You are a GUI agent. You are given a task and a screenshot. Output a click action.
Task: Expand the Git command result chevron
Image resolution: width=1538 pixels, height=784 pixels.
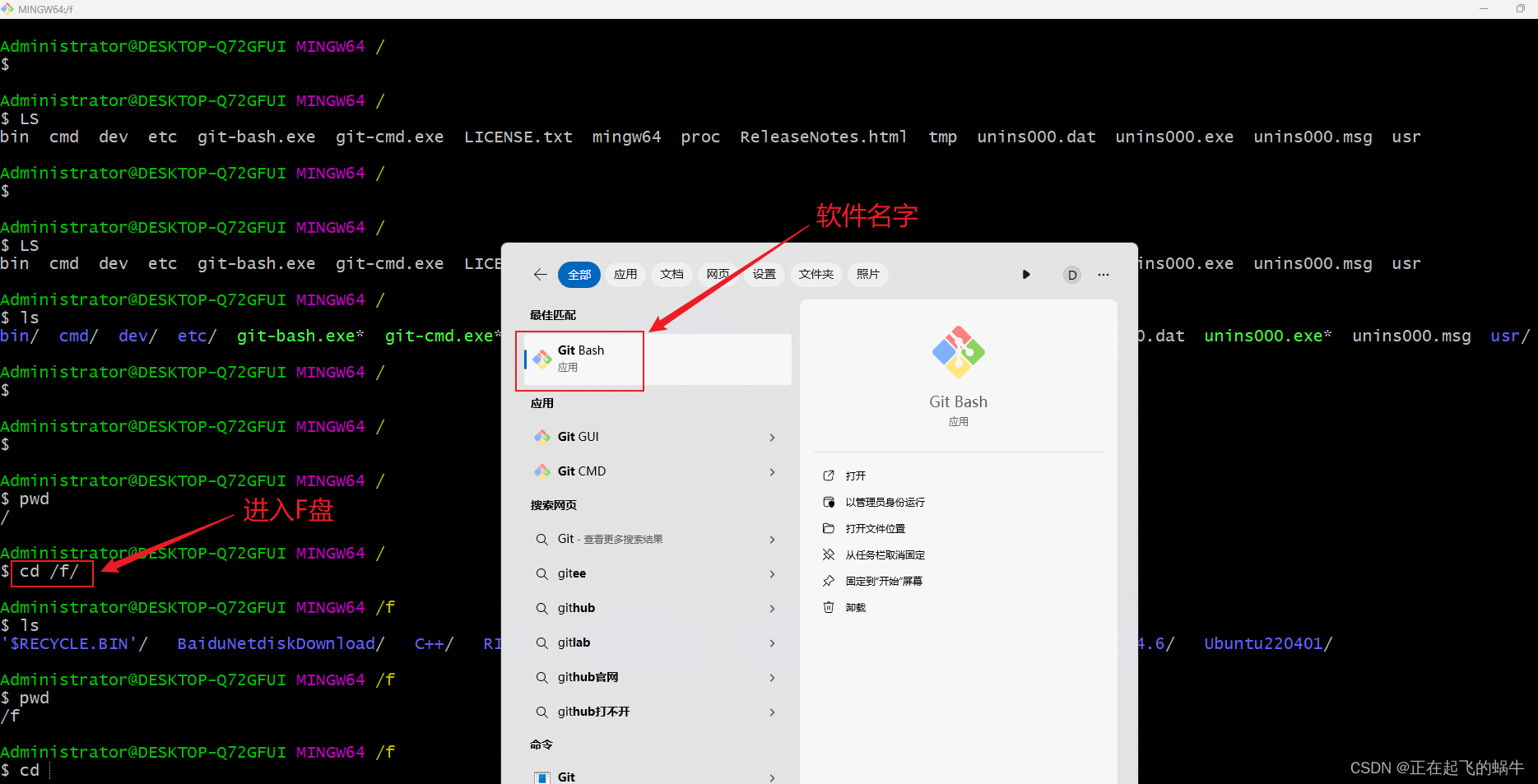tap(772, 778)
